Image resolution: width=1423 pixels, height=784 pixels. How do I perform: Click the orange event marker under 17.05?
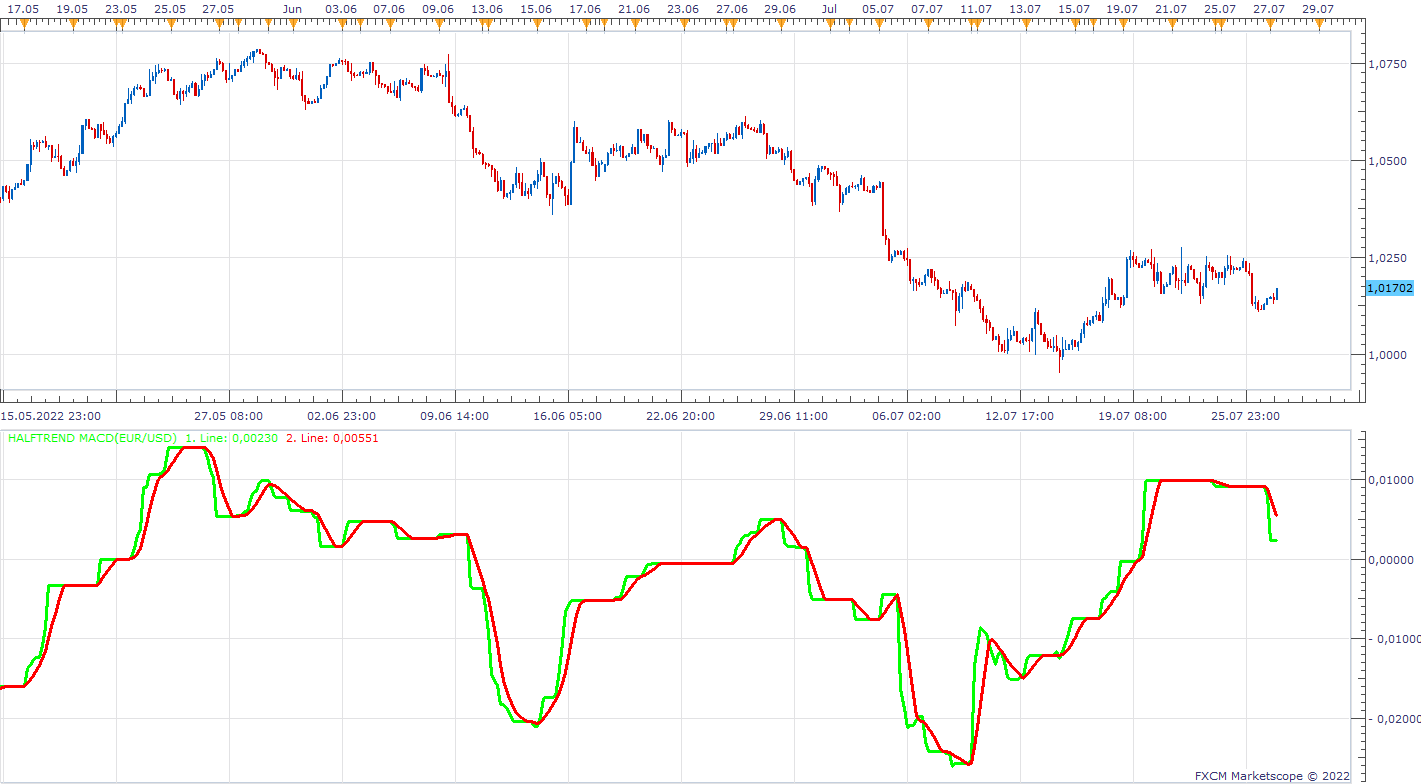pos(24,24)
